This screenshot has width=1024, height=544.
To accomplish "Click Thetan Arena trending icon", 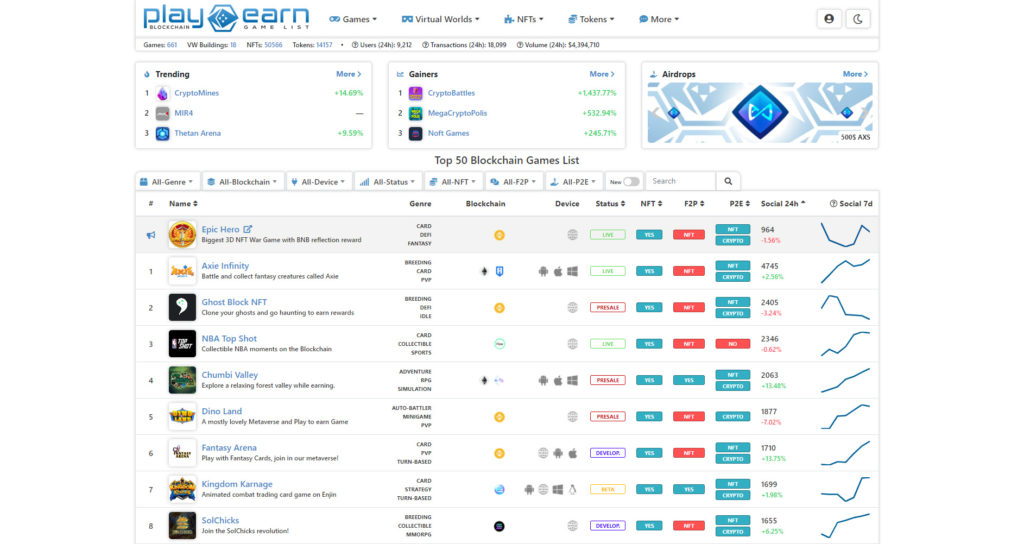I will tap(163, 133).
